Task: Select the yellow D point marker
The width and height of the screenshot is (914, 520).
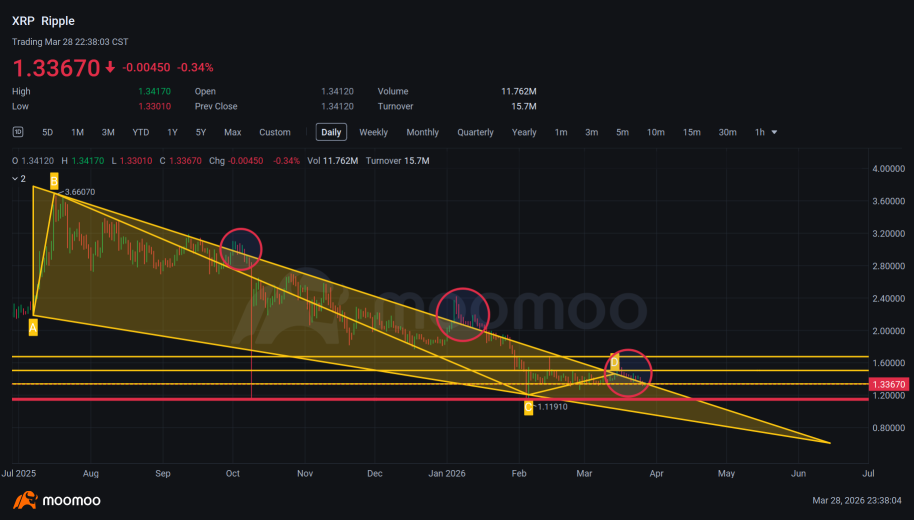Action: tap(614, 361)
